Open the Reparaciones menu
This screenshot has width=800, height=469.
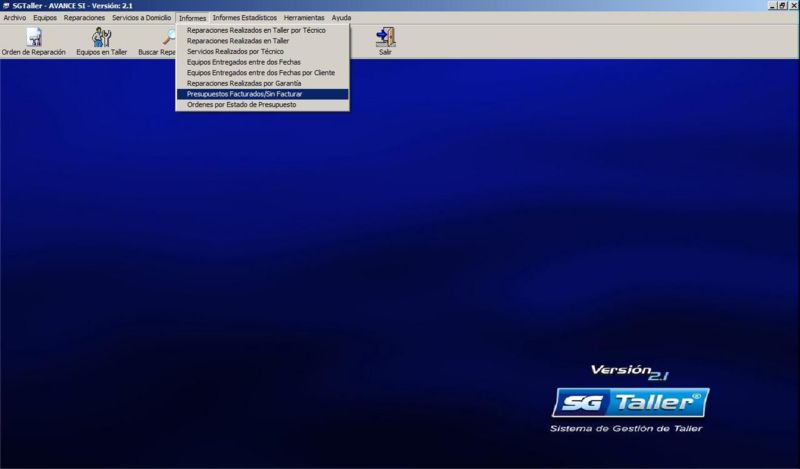pyautogui.click(x=84, y=18)
